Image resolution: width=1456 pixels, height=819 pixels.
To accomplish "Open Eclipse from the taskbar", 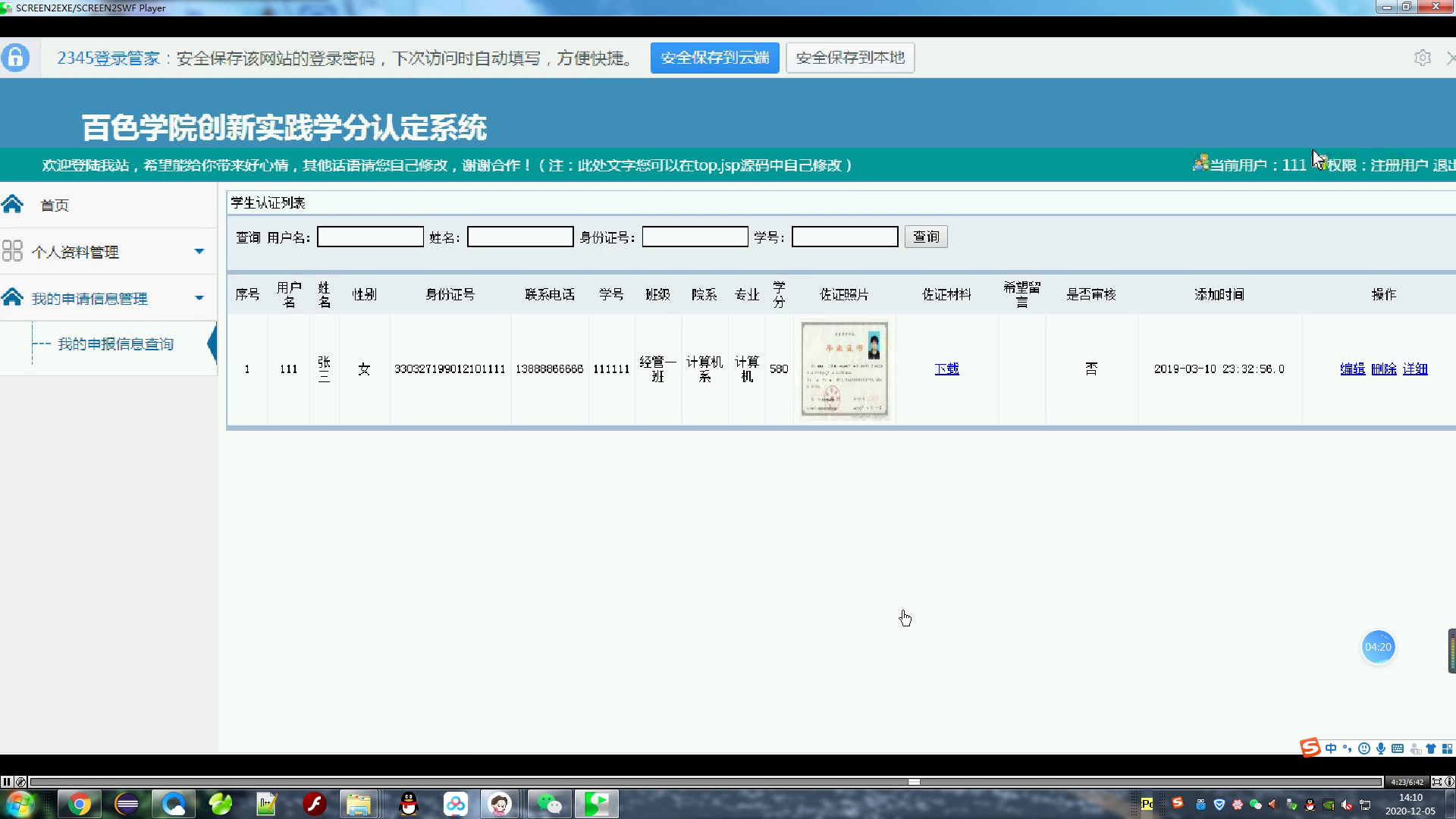I will (x=127, y=804).
